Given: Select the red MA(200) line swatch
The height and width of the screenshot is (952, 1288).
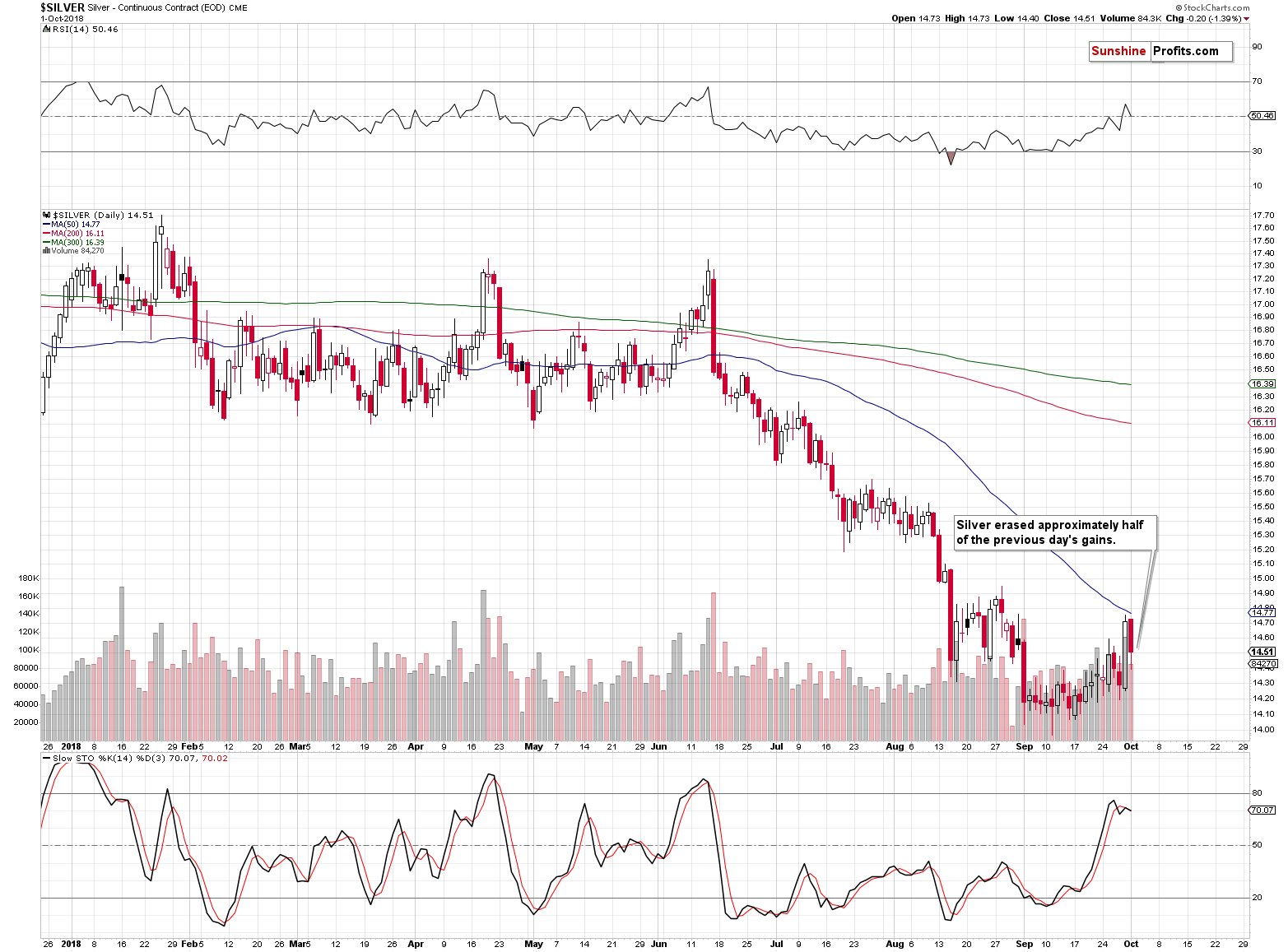Looking at the screenshot, I should click(x=46, y=234).
